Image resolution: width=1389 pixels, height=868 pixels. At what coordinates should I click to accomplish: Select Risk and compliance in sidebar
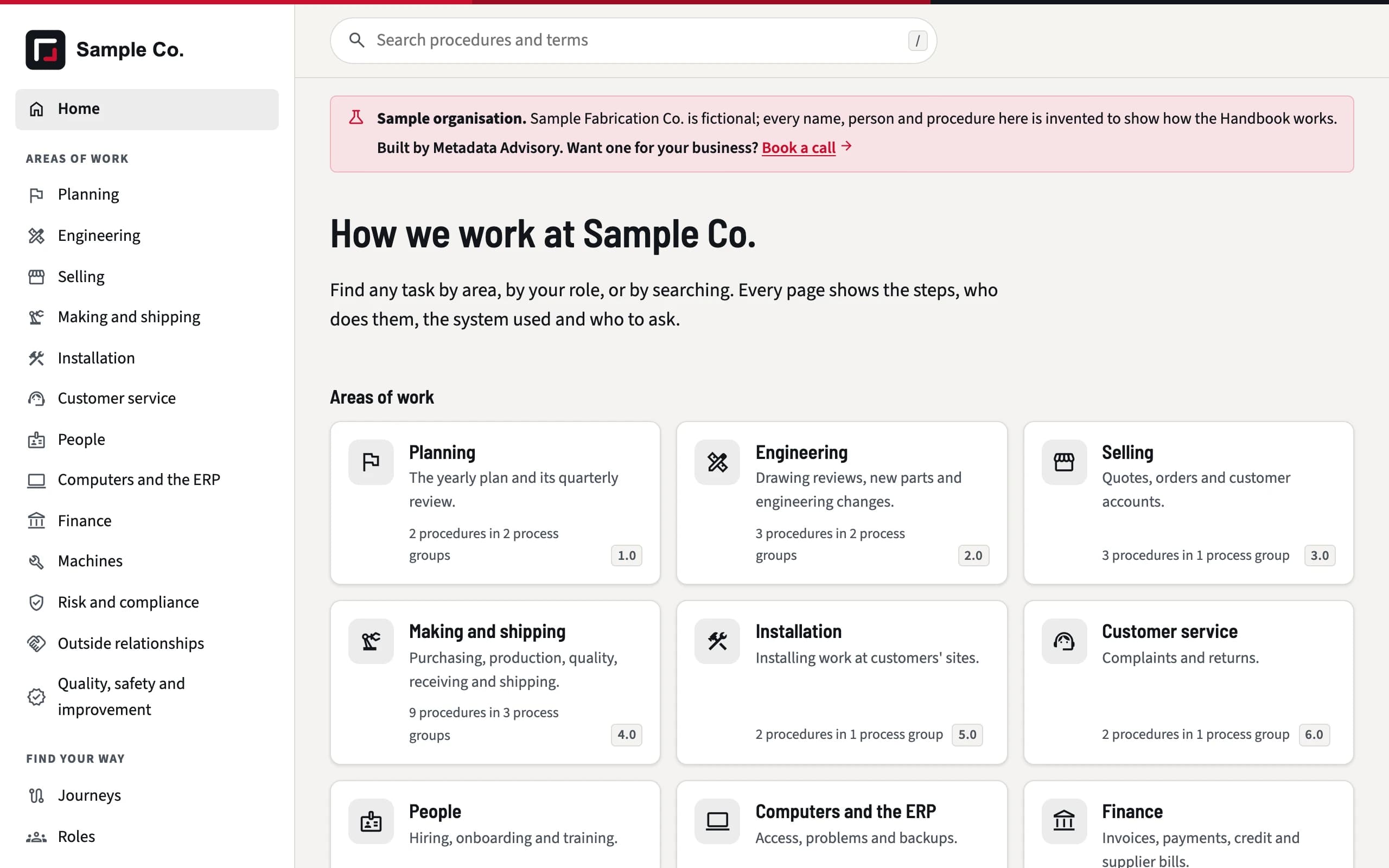pos(147,602)
